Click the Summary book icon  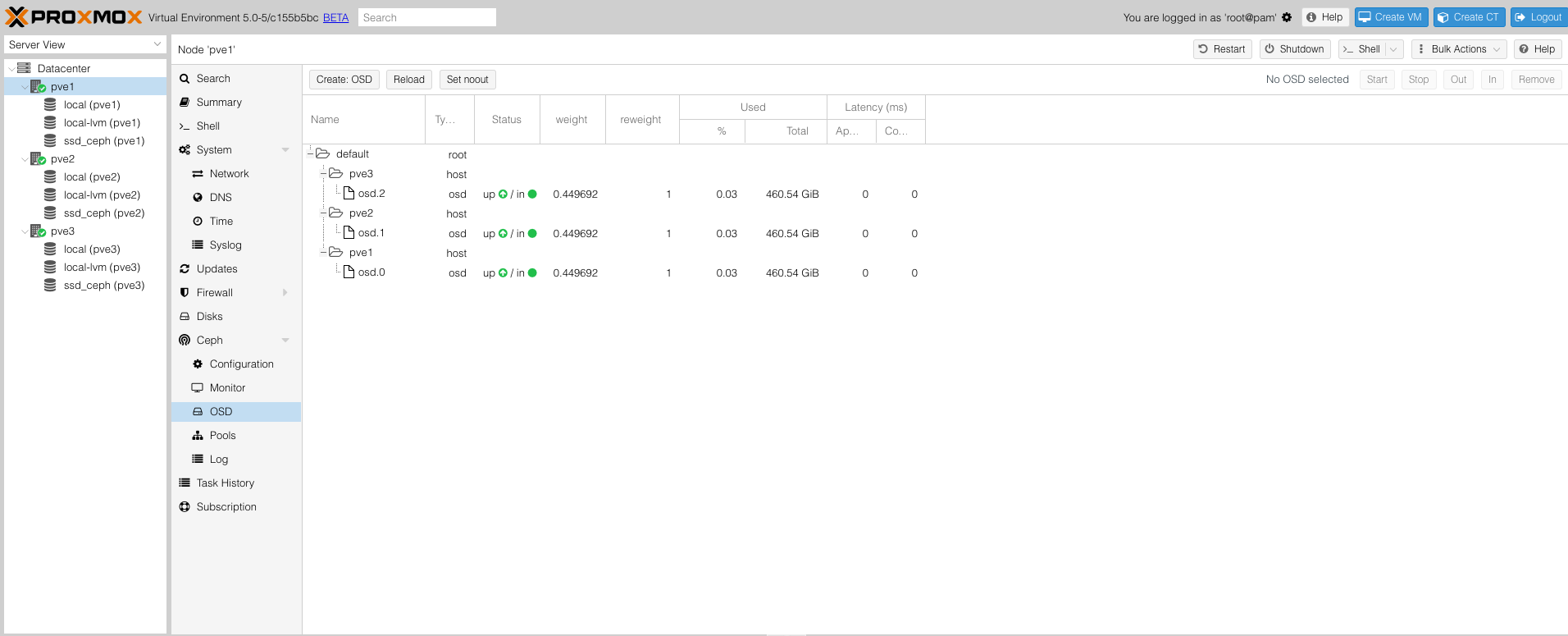click(185, 103)
